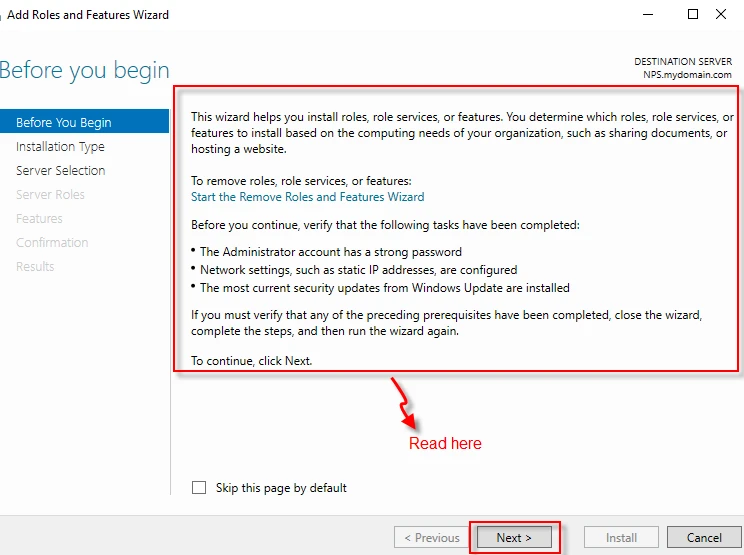Open the 'Server Selection' step

pyautogui.click(x=60, y=171)
